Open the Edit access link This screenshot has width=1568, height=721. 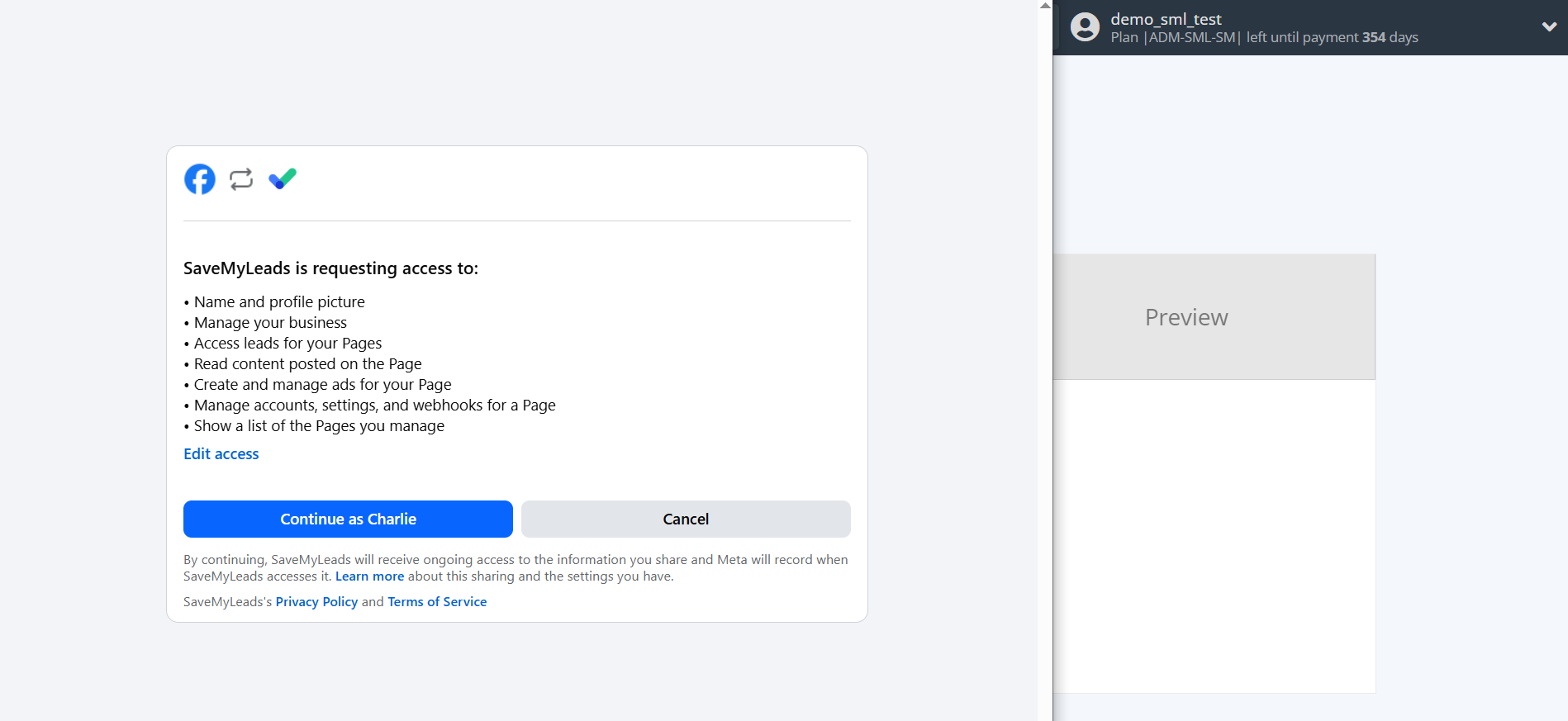(x=221, y=454)
